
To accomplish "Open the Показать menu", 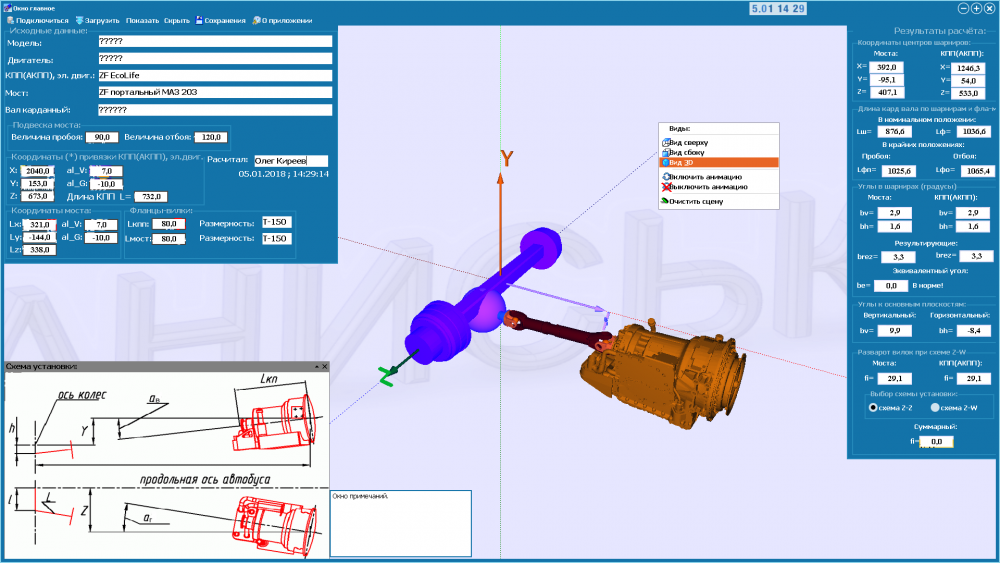I will pyautogui.click(x=142, y=20).
